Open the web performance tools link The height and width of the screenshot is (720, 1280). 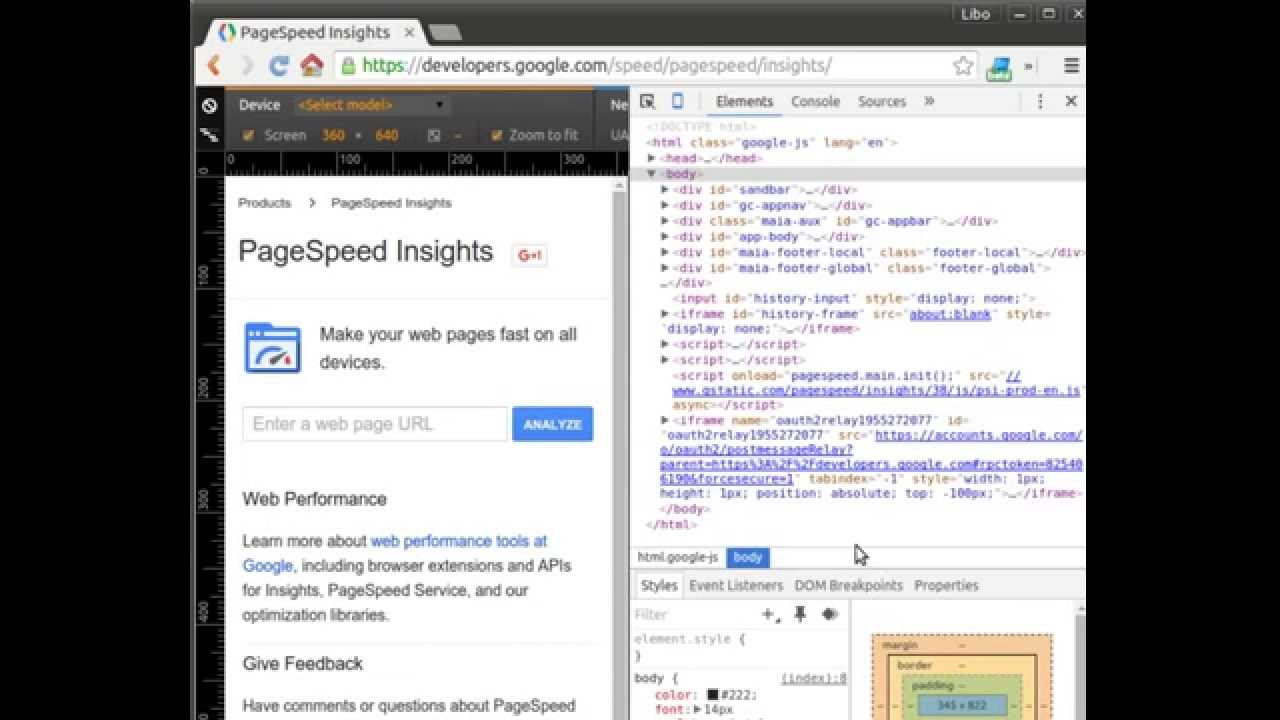[458, 541]
